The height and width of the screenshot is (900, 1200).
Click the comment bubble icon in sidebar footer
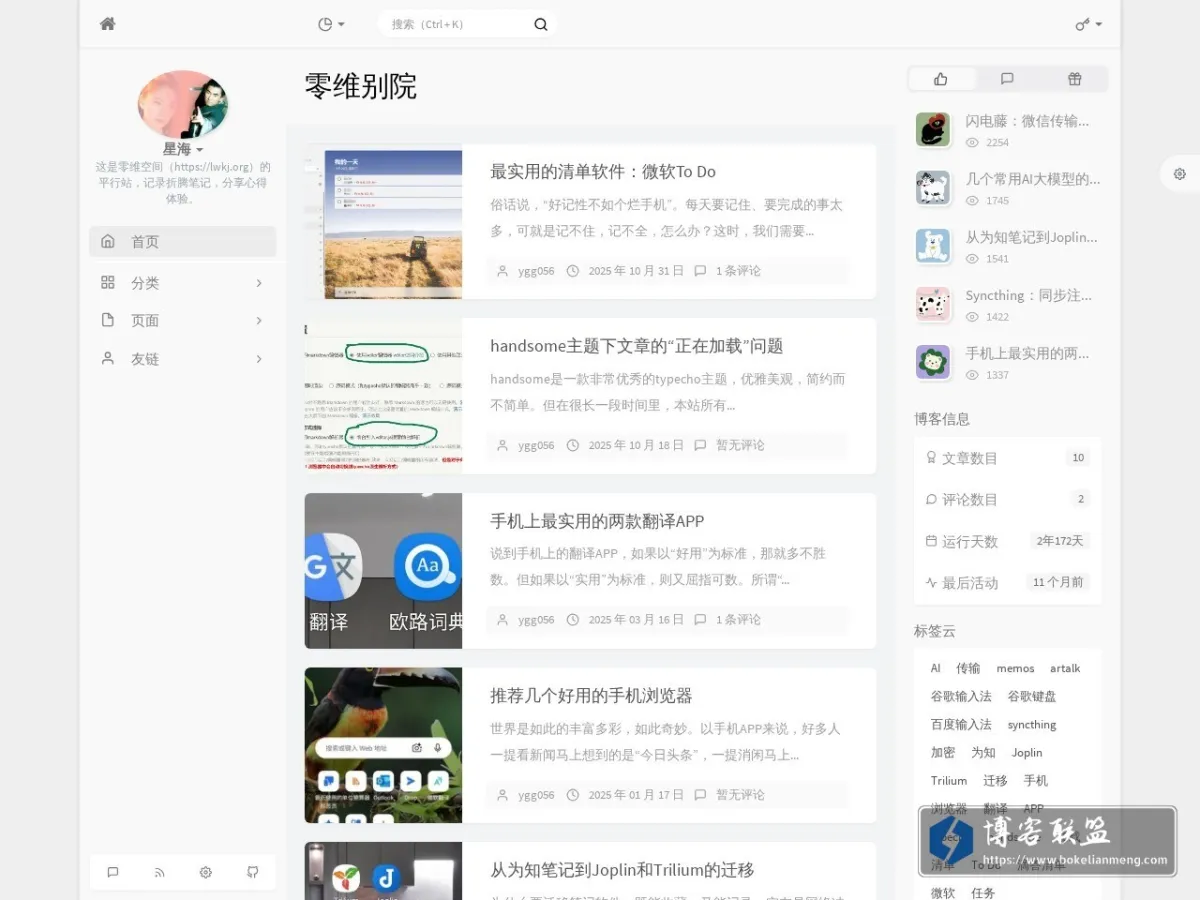(x=113, y=872)
